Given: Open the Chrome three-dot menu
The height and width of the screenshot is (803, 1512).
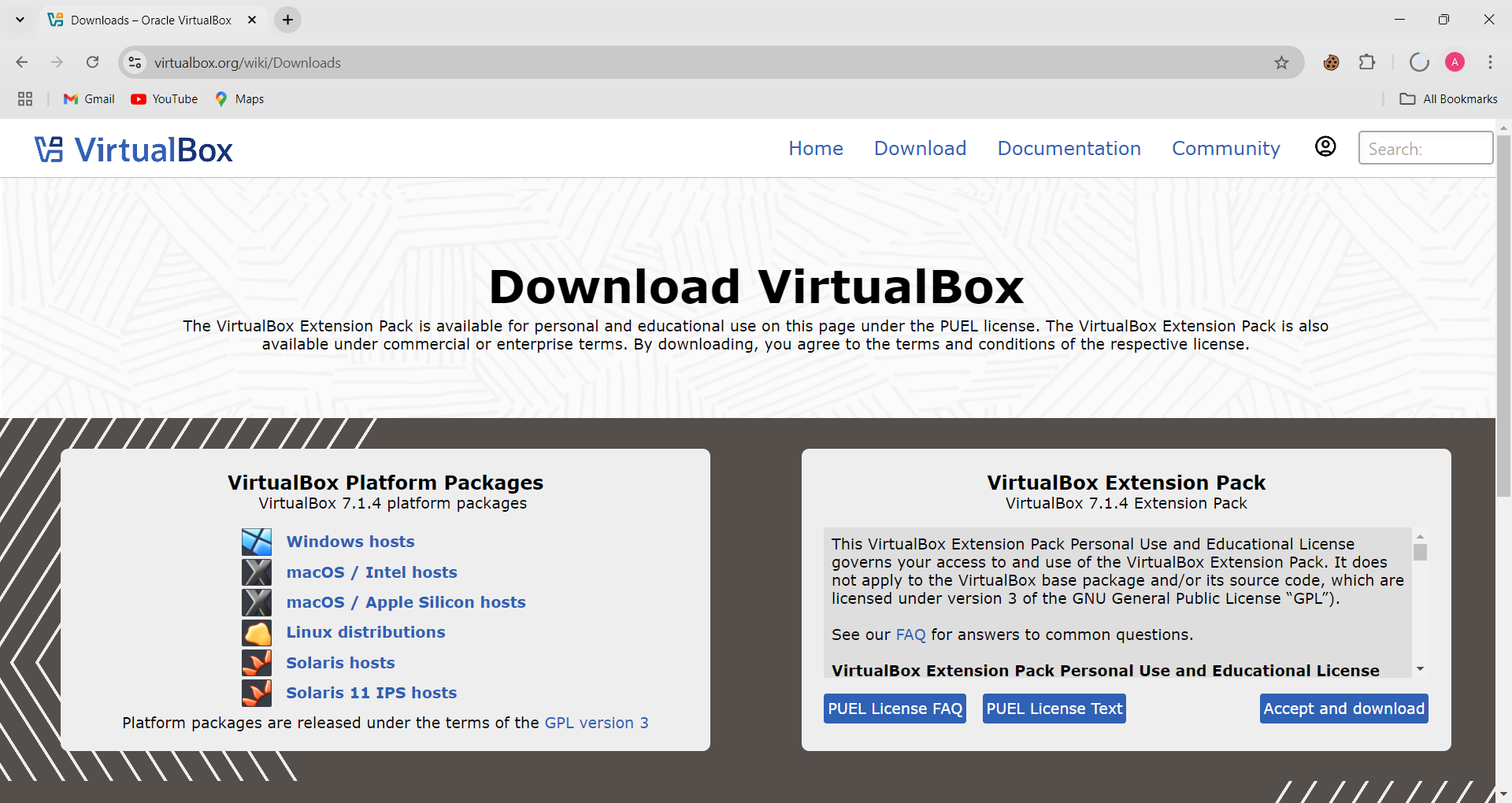Looking at the screenshot, I should (x=1490, y=62).
